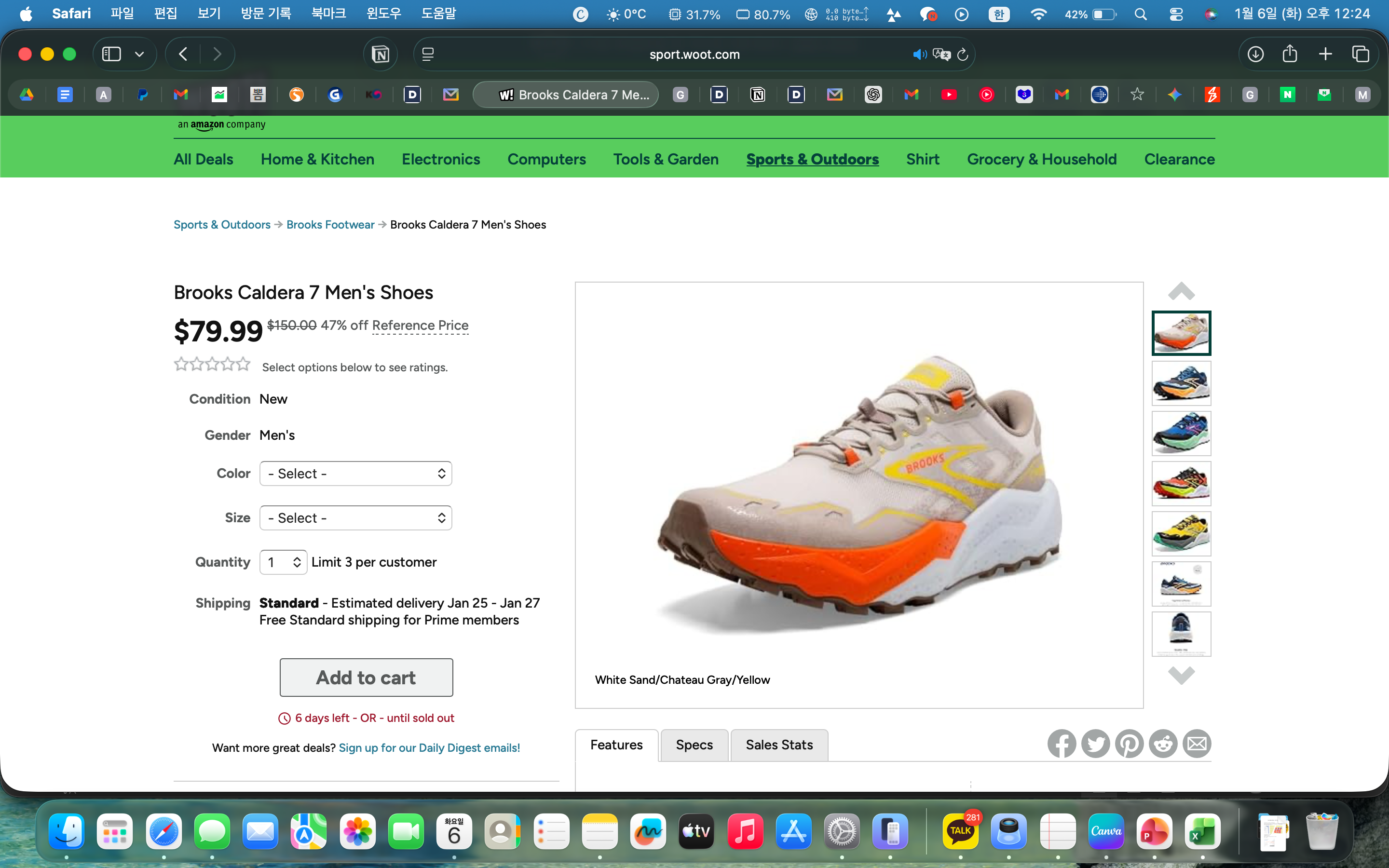Click the Add to cart button
The width and height of the screenshot is (1389, 868).
coord(366,678)
